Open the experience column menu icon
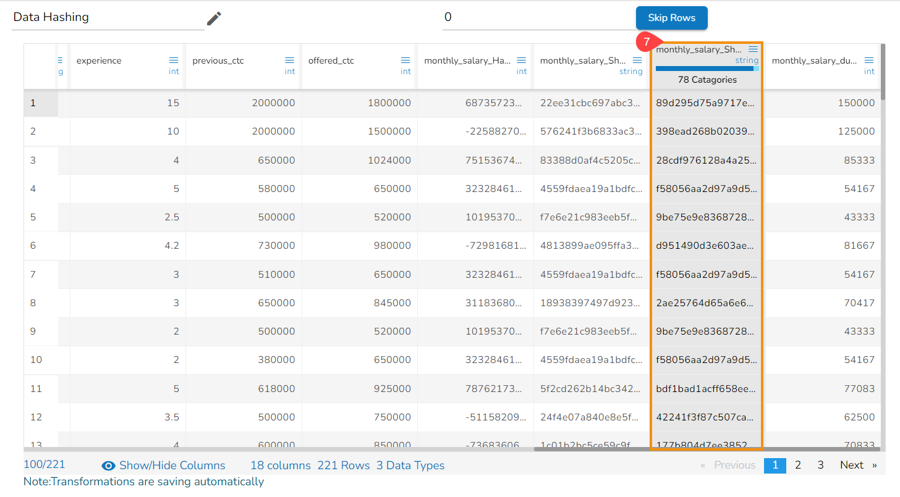The image size is (900, 497). (173, 61)
